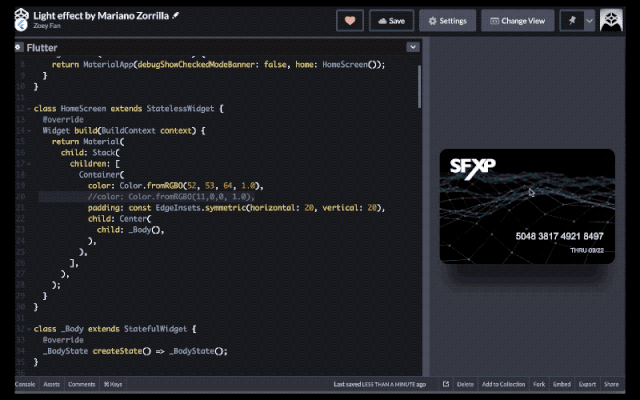The width and height of the screenshot is (640, 400).
Task: Click the Change View button
Action: (518, 20)
